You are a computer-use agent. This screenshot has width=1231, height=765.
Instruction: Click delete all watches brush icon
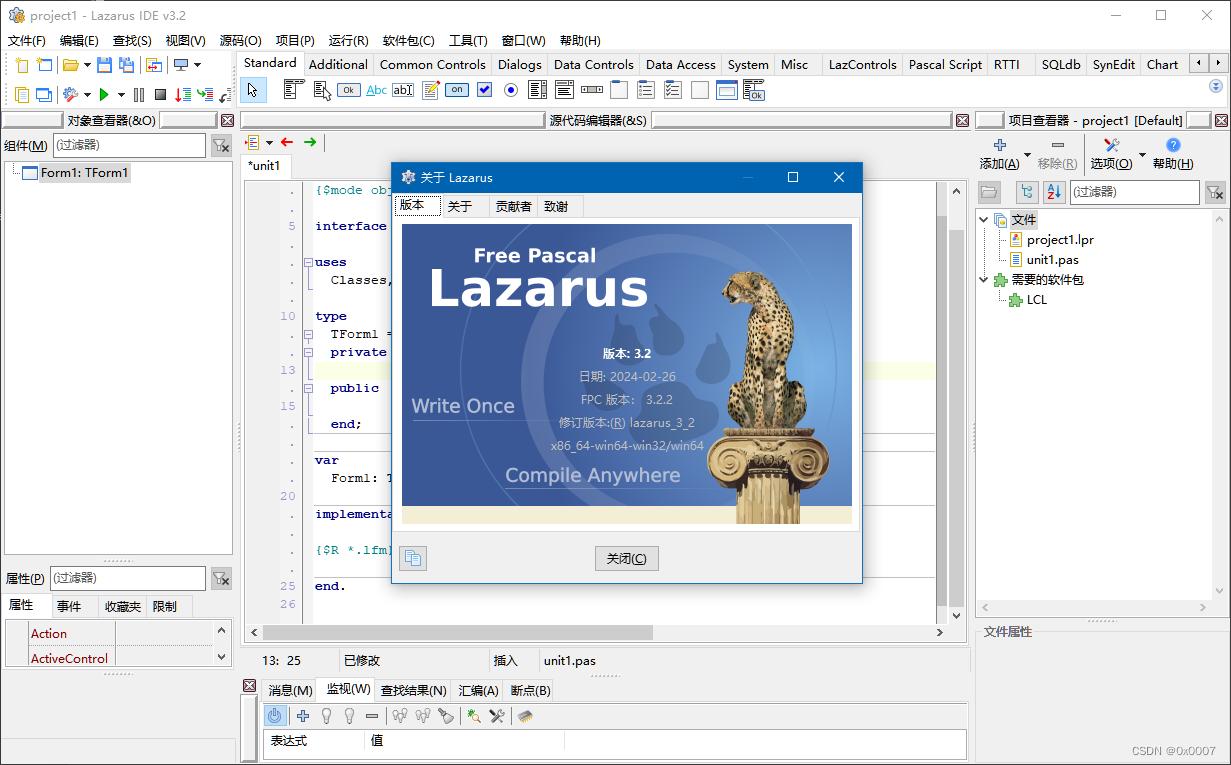point(446,716)
